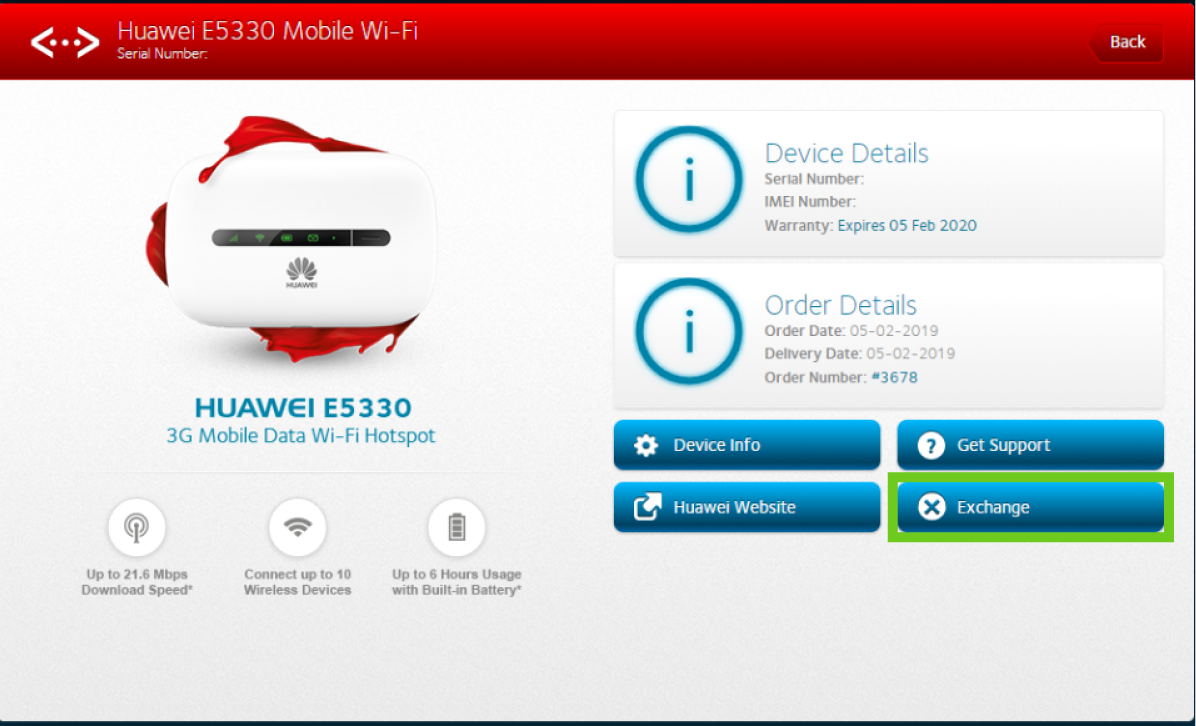Click the order number #3678 link
This screenshot has width=1196, height=726.
pyautogui.click(x=892, y=377)
